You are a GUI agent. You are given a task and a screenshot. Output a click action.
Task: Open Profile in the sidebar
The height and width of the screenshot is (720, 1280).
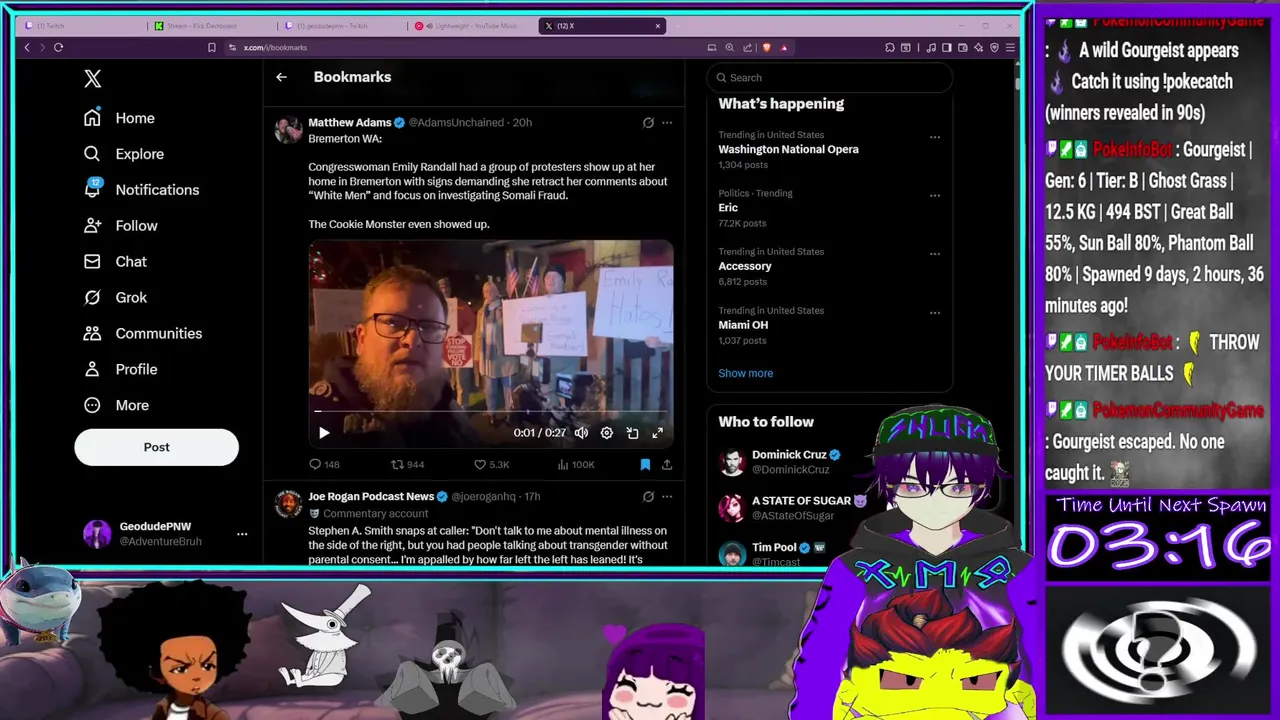tap(120, 370)
